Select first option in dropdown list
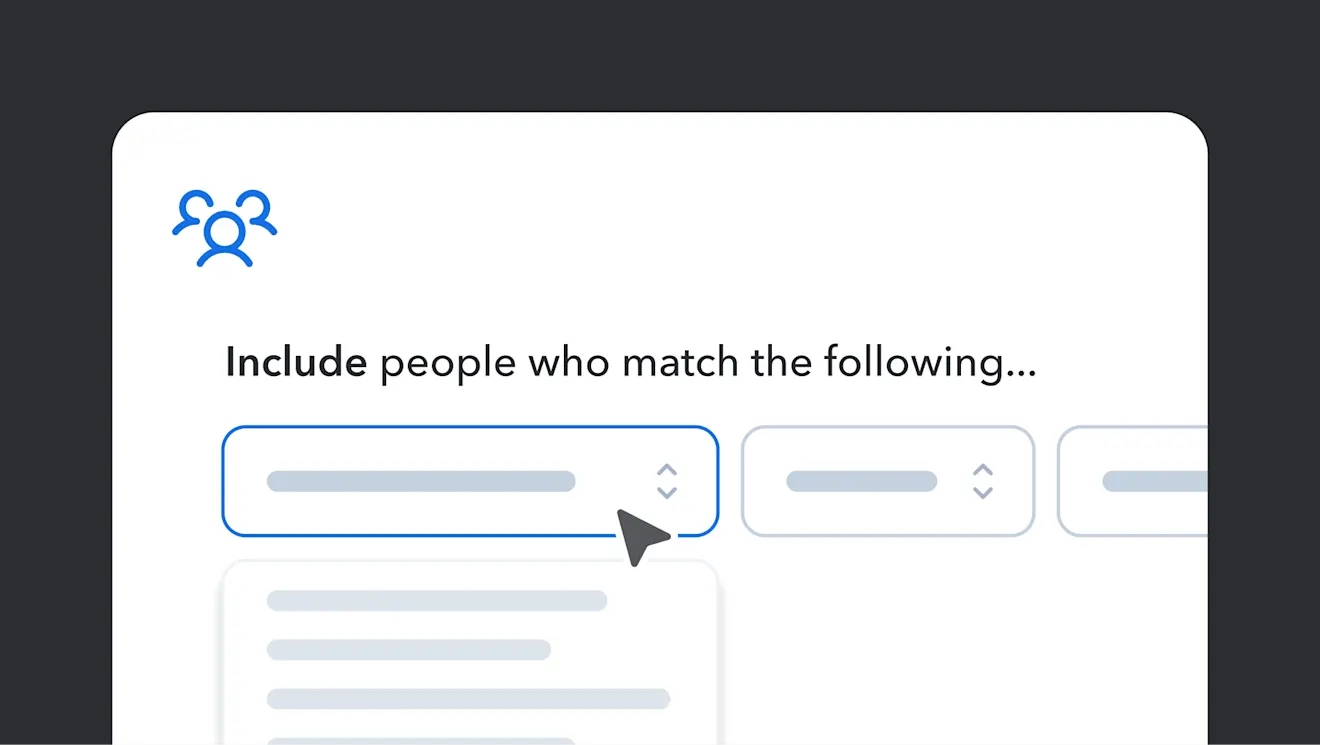 coord(437,600)
